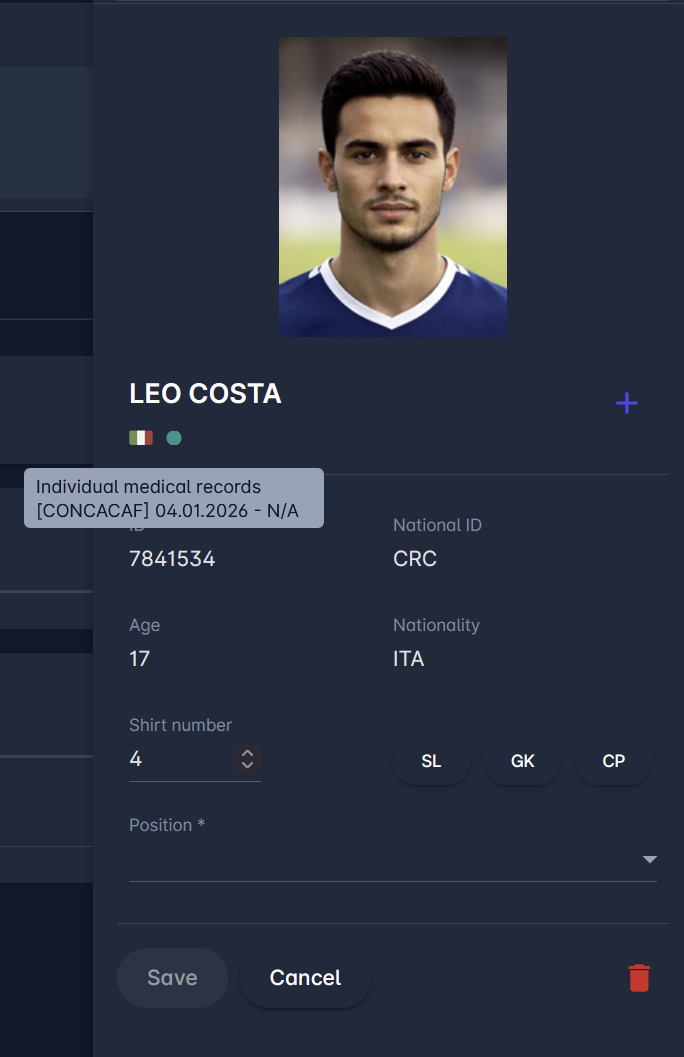Click the National ID value CRC

coord(415,559)
